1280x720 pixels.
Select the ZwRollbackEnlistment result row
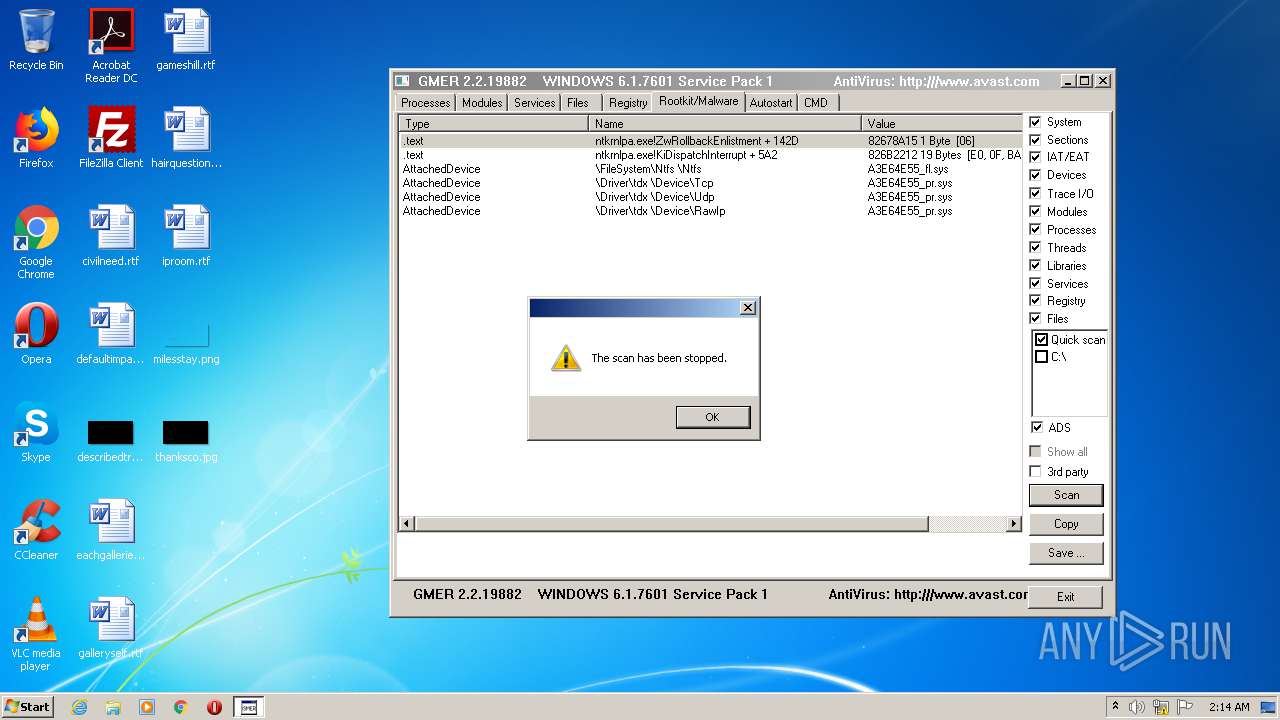(710, 141)
